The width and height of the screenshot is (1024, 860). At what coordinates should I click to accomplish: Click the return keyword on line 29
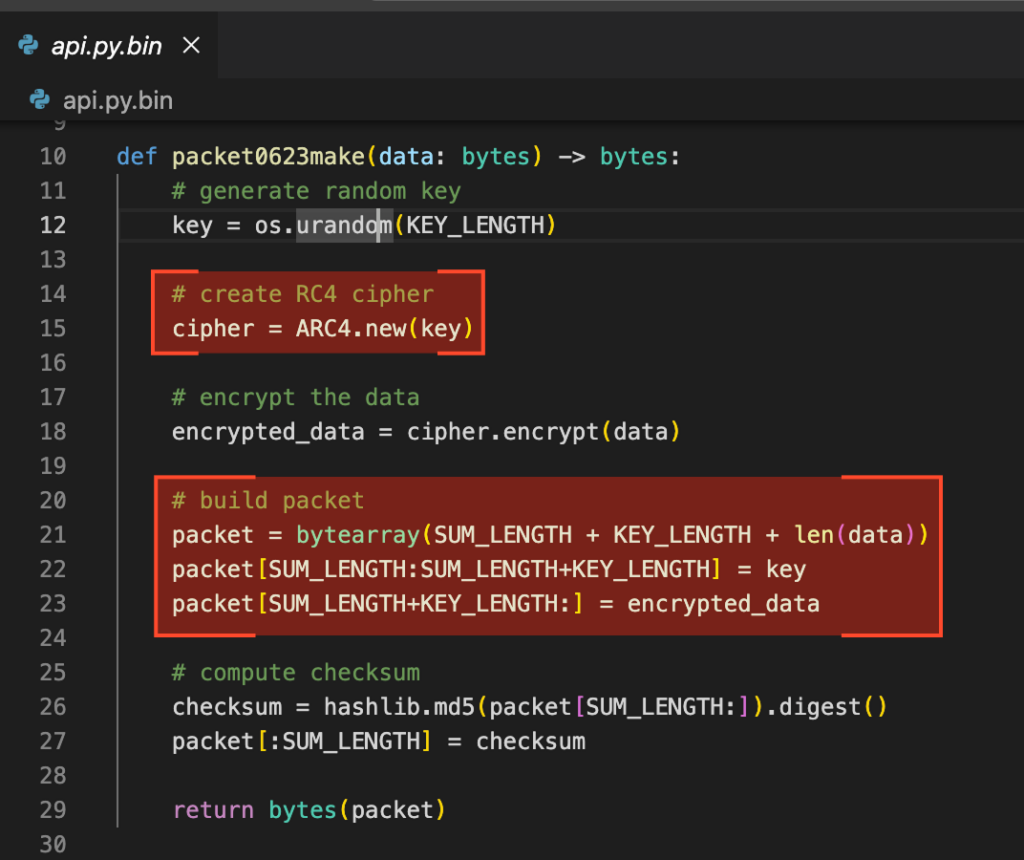point(213,809)
